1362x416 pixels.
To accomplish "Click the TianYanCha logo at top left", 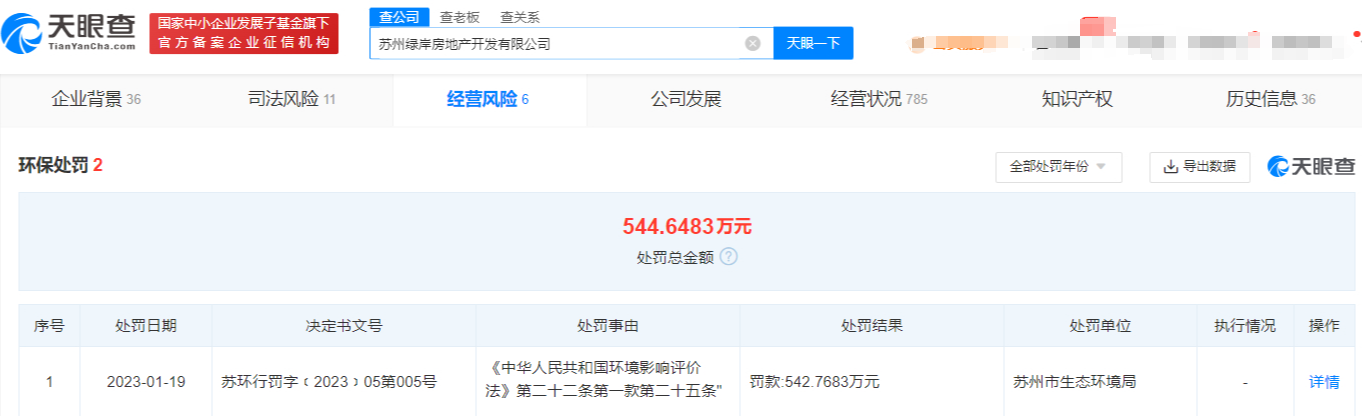I will pyautogui.click(x=69, y=34).
